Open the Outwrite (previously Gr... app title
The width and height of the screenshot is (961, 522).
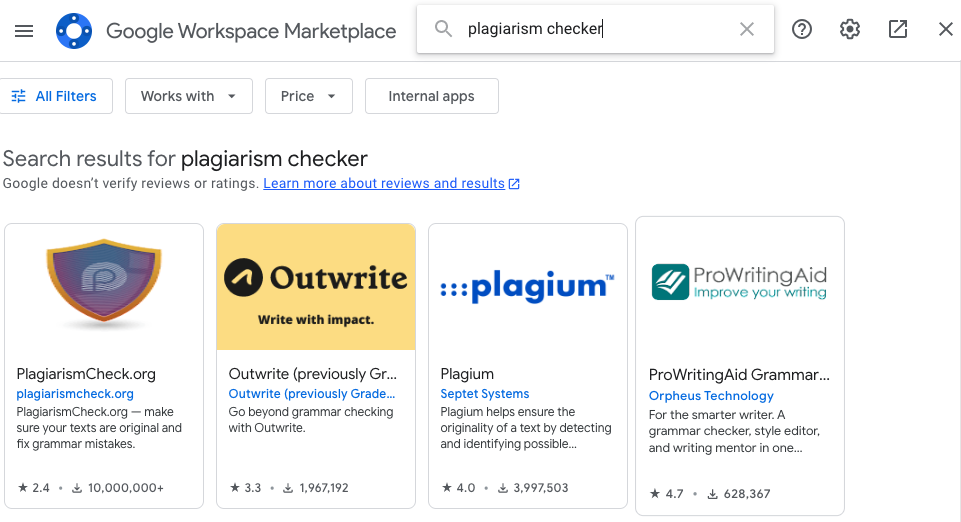[313, 374]
